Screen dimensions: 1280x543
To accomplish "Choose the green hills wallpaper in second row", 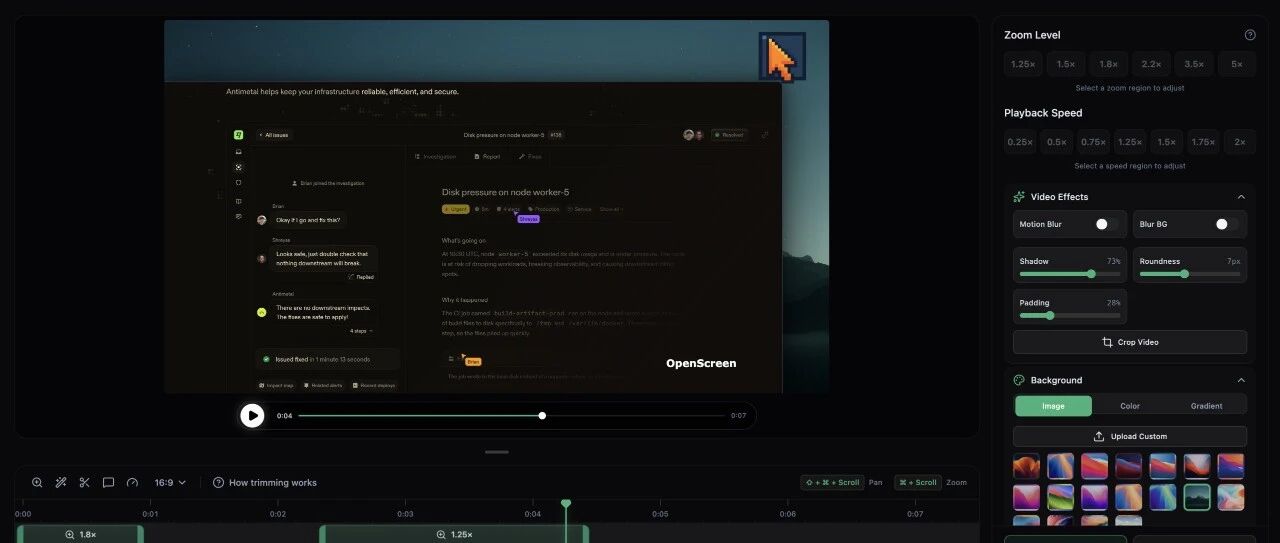I will click(x=1061, y=497).
